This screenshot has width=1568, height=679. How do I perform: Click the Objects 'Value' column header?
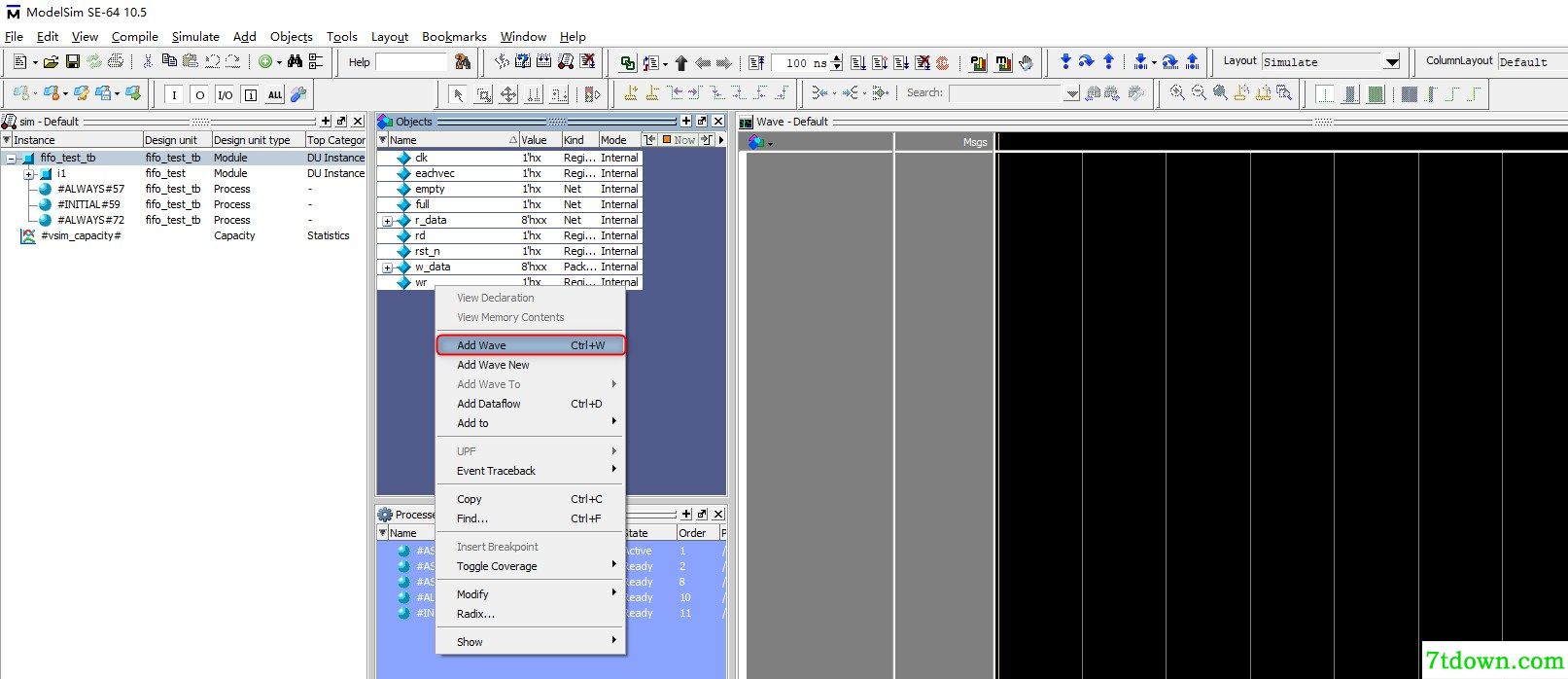[540, 140]
